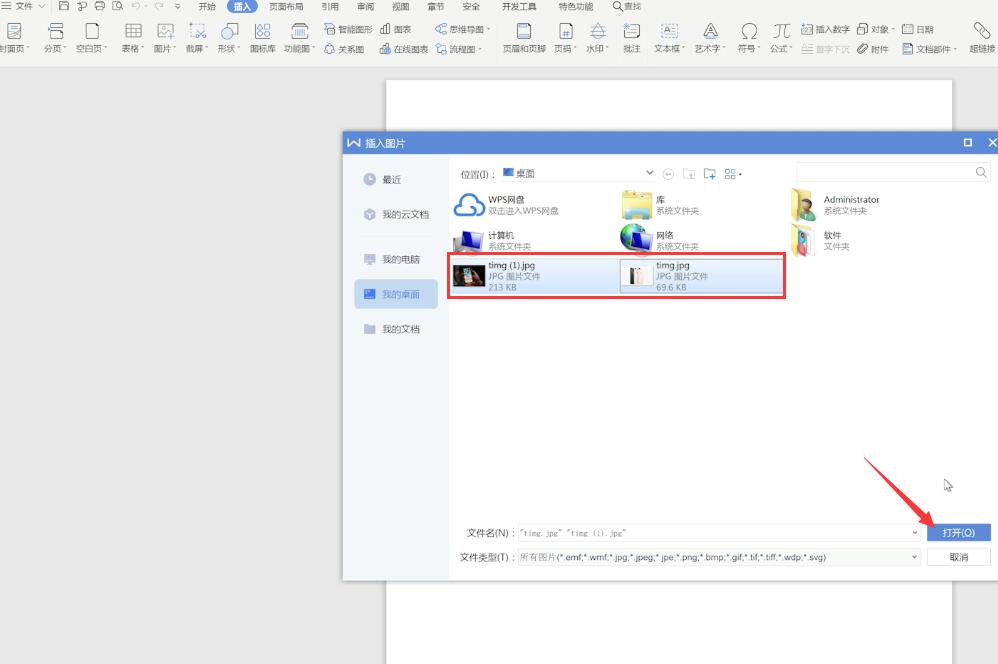Click the 页眉和页脚 header and footer icon

click(524, 31)
